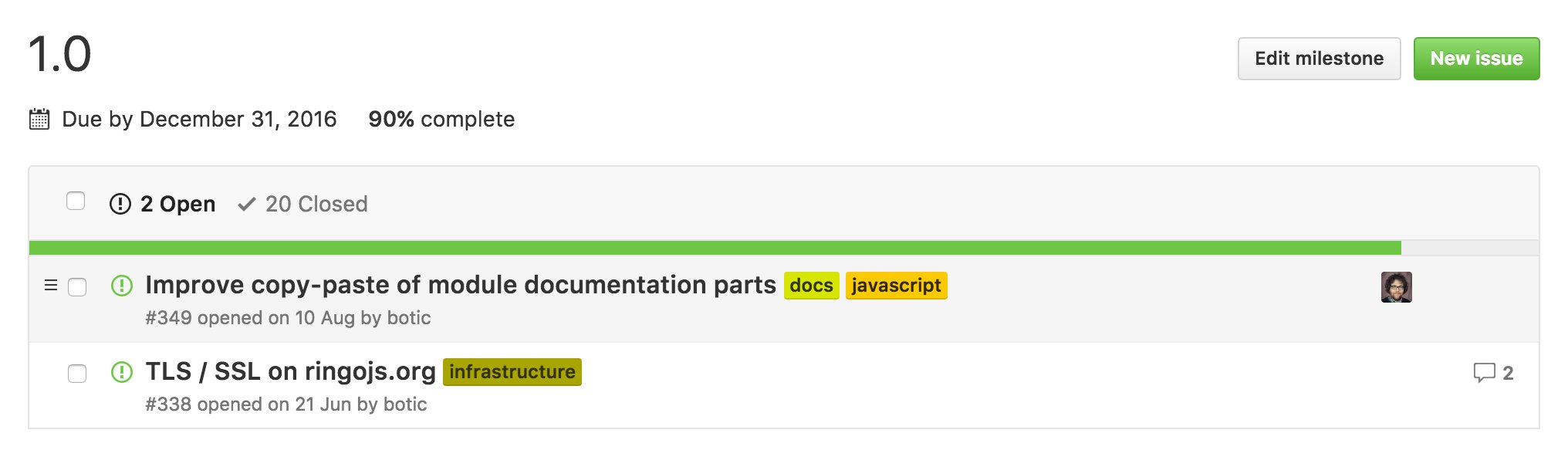Click the open status icon of TLS issue

click(122, 372)
